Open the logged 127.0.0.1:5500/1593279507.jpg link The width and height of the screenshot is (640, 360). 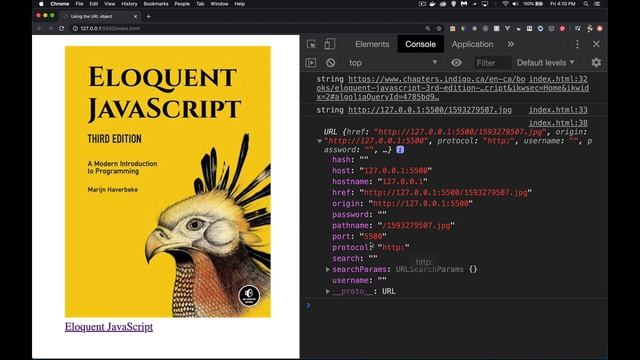[x=430, y=110]
